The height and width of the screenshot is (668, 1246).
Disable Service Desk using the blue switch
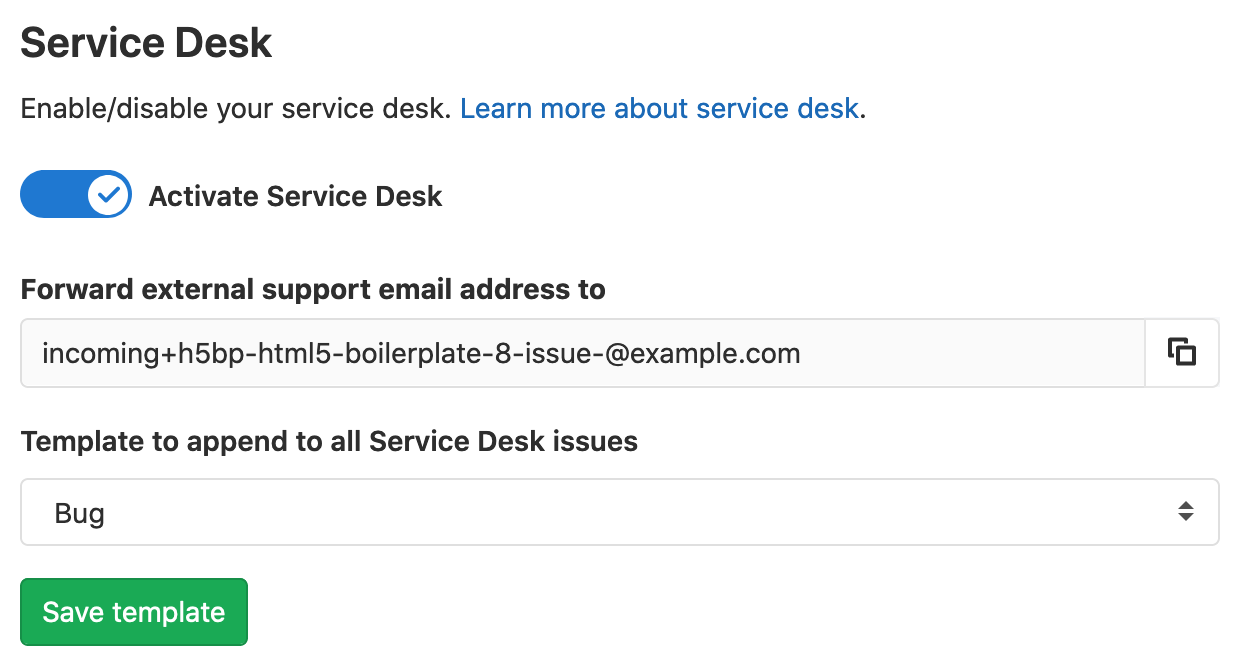coord(76,195)
